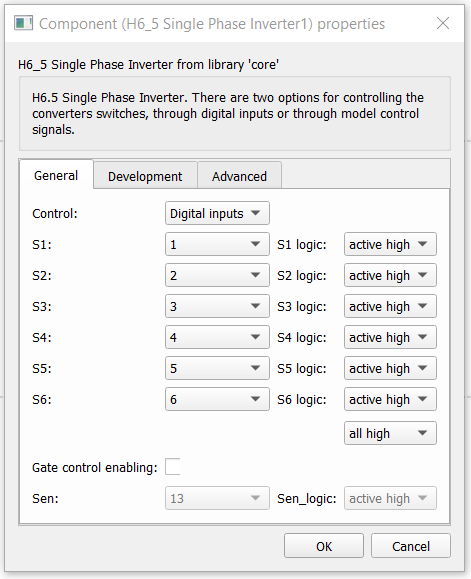The width and height of the screenshot is (471, 579).
Task: Enable the Gate control enabling checkbox
Action: pyautogui.click(x=172, y=467)
